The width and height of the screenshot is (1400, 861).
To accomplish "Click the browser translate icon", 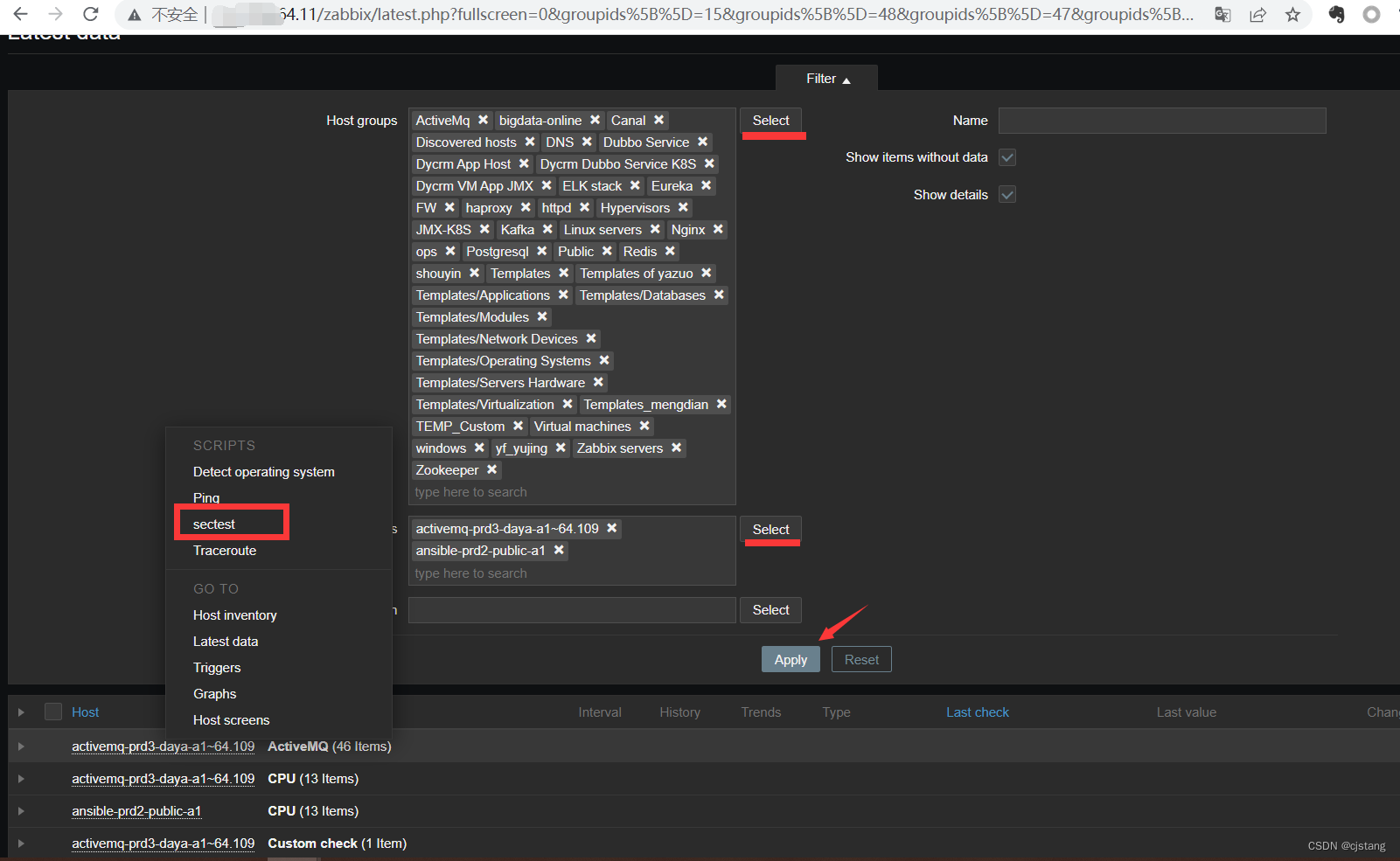I will pos(1222,14).
